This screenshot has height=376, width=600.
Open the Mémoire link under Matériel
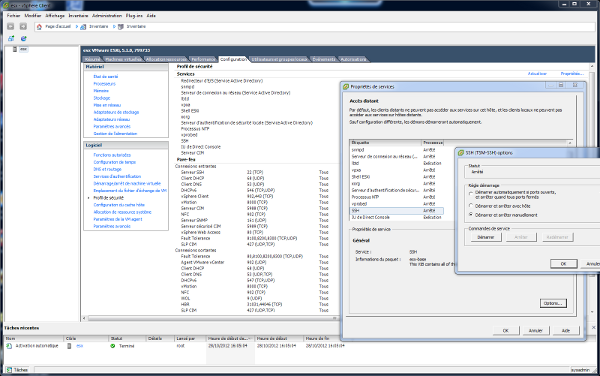point(101,91)
